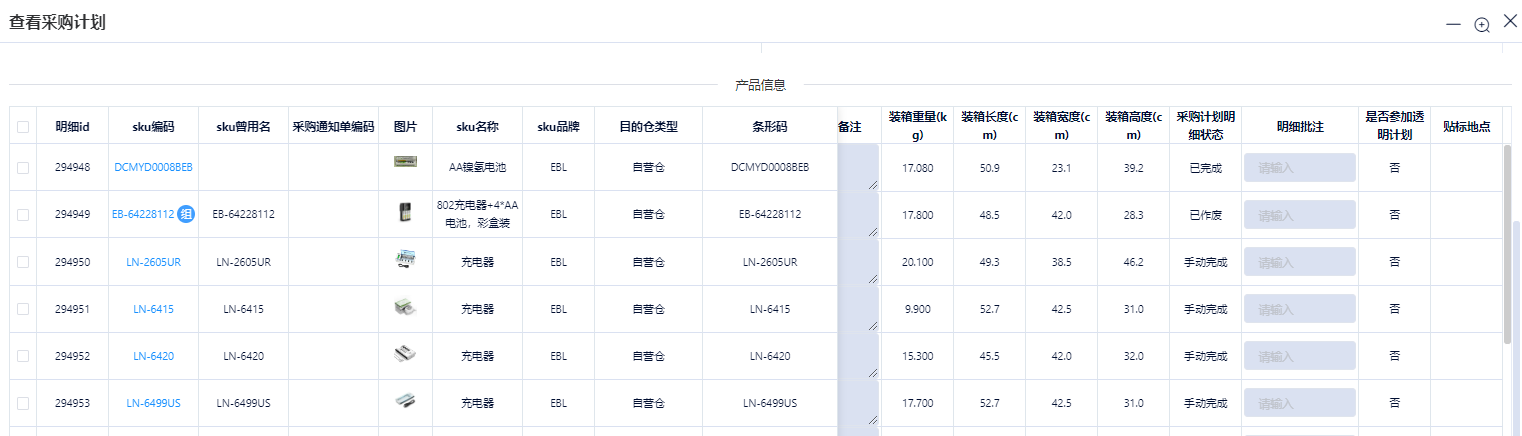Click 明细批注 input for row 294953
The image size is (1522, 436).
pos(1299,403)
